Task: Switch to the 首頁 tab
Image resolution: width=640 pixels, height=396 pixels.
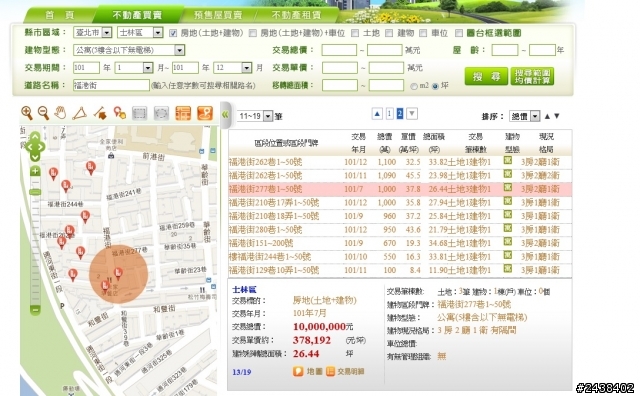Action: coord(60,15)
